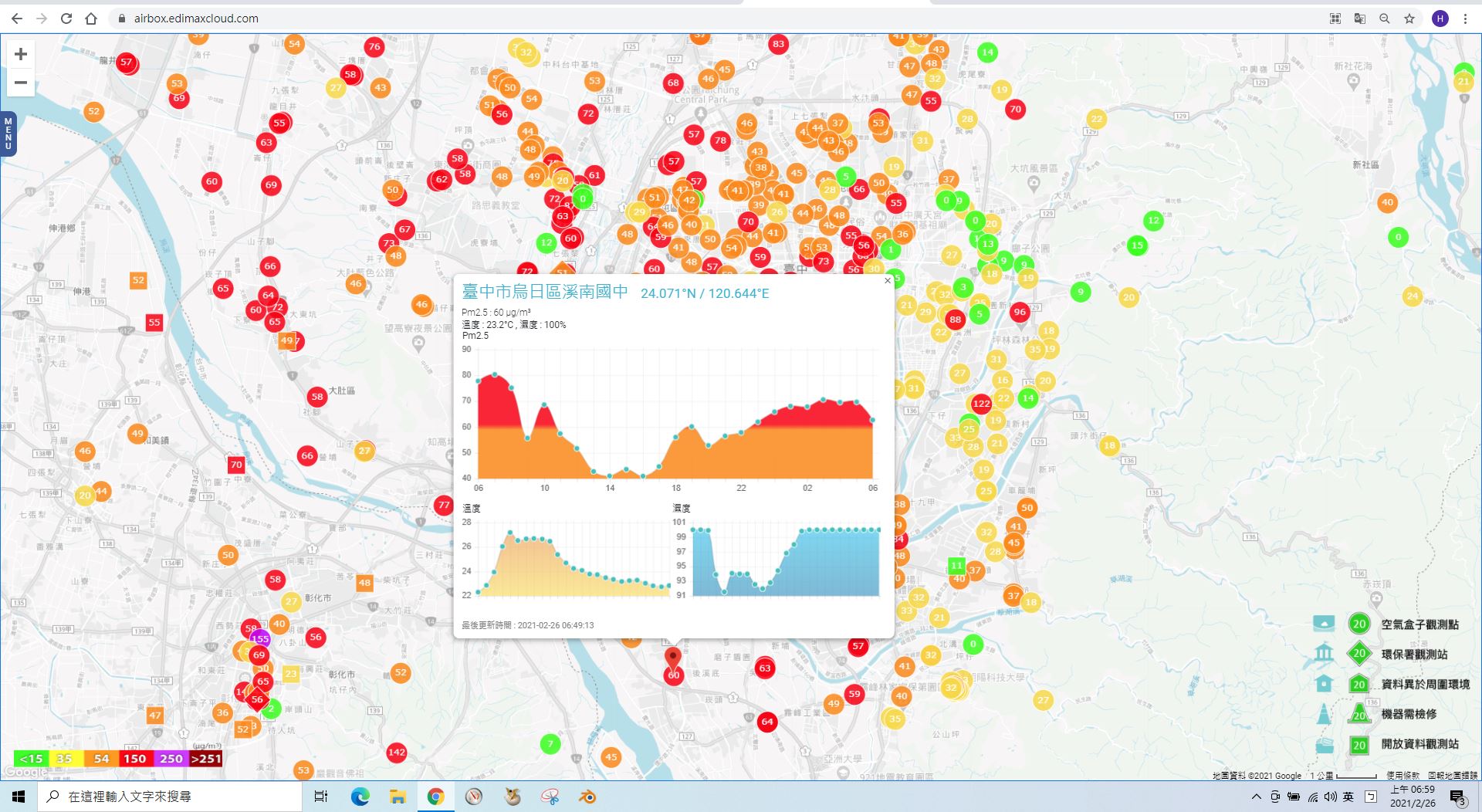Click the green circle legend marker for 空氣盒子觀測點
The image size is (1482, 812).
(x=1359, y=624)
